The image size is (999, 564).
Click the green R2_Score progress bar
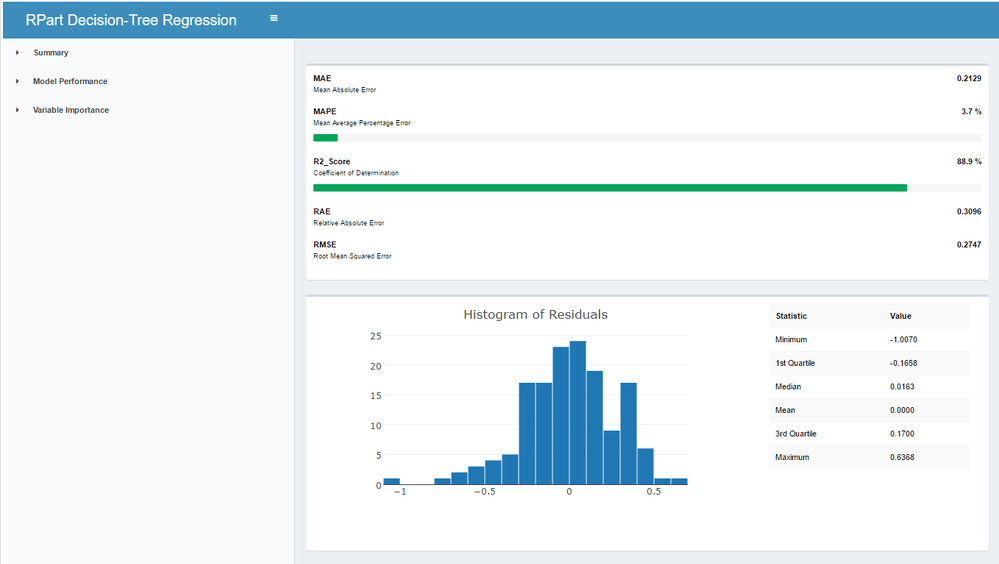tap(610, 188)
